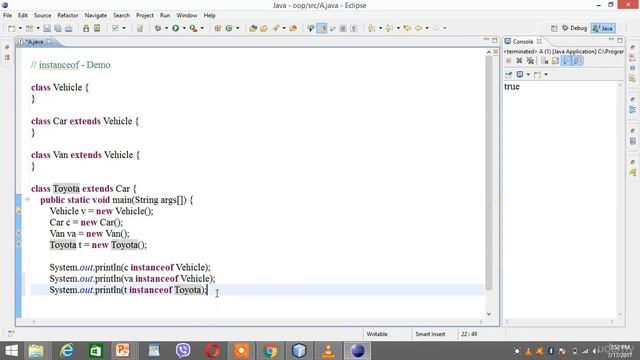Click the Run External Tools icon

193,28
